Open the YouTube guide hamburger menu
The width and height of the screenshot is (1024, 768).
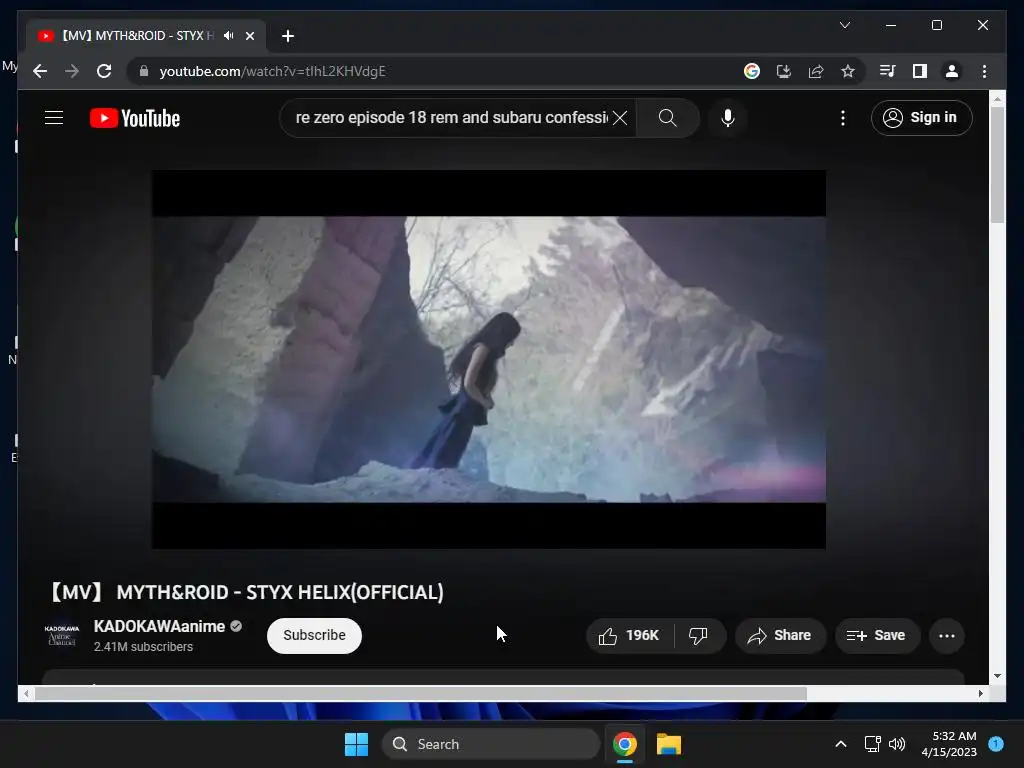coord(54,118)
